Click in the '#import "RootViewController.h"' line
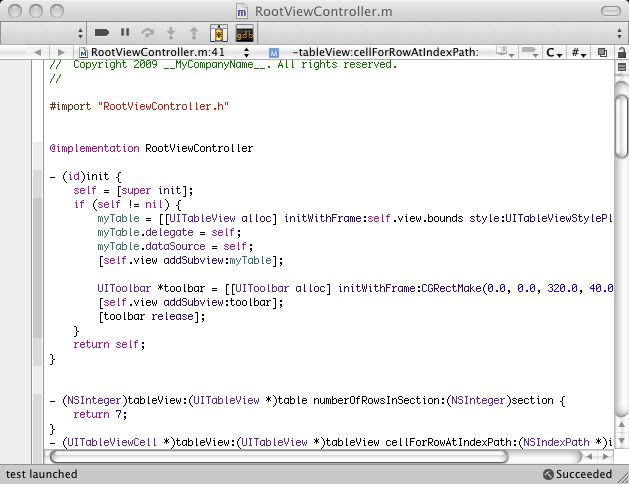This screenshot has height=484, width=629. 139,106
